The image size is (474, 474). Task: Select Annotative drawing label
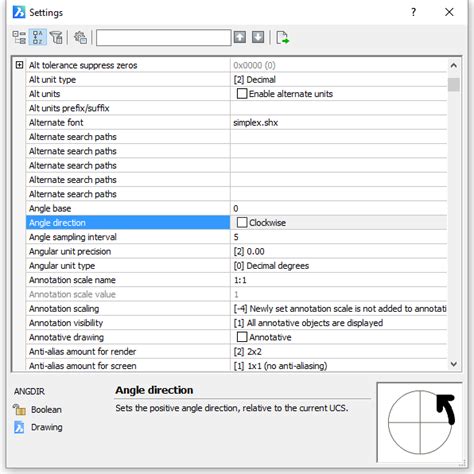pos(66,337)
